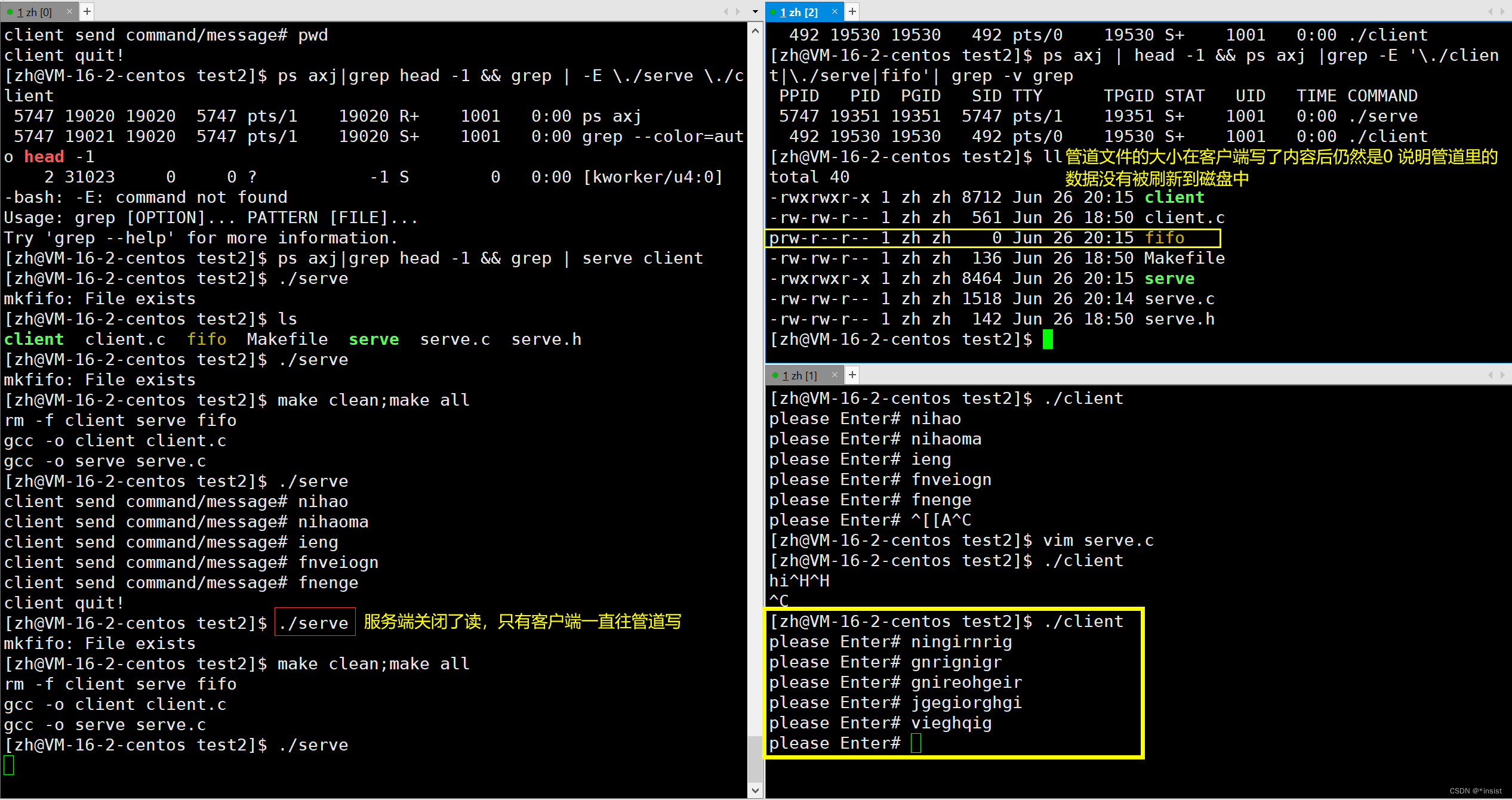Viewport: 1512px width, 800px height.
Task: Click bottom-right pane tab scroll-right arrow
Action: 1502,375
